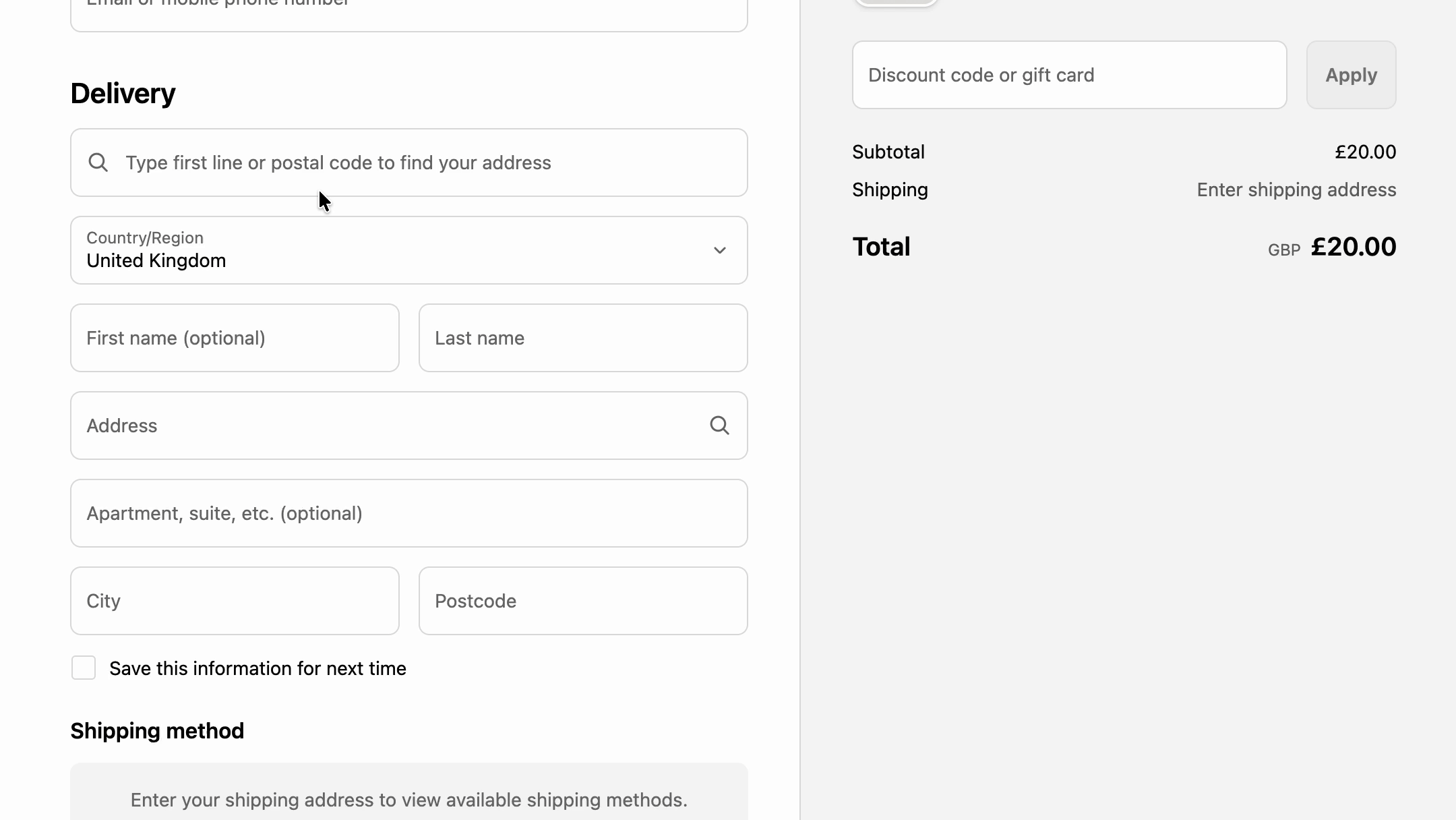Click the search magnifier in the address lookup field
Screen dimensions: 1456x820
(x=98, y=163)
